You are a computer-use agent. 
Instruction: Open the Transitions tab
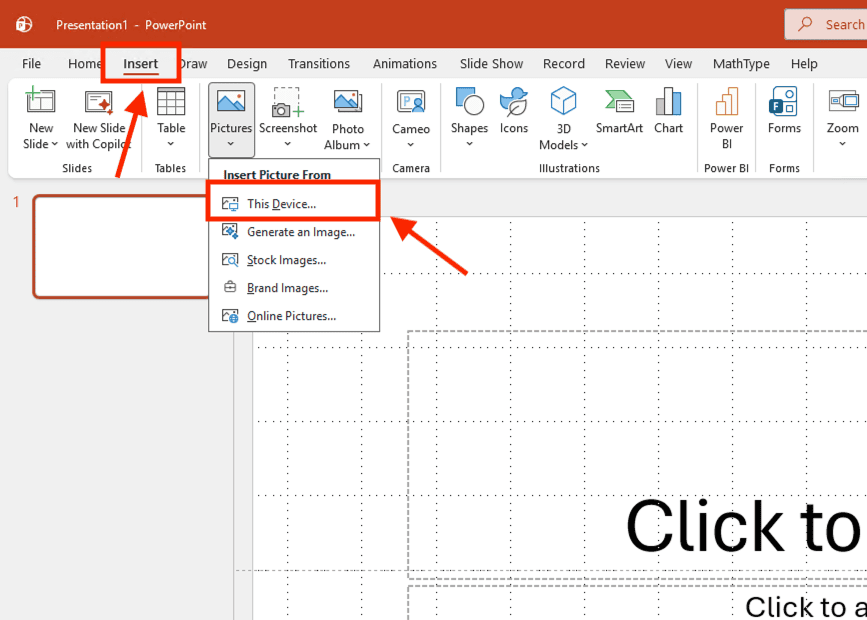319,64
